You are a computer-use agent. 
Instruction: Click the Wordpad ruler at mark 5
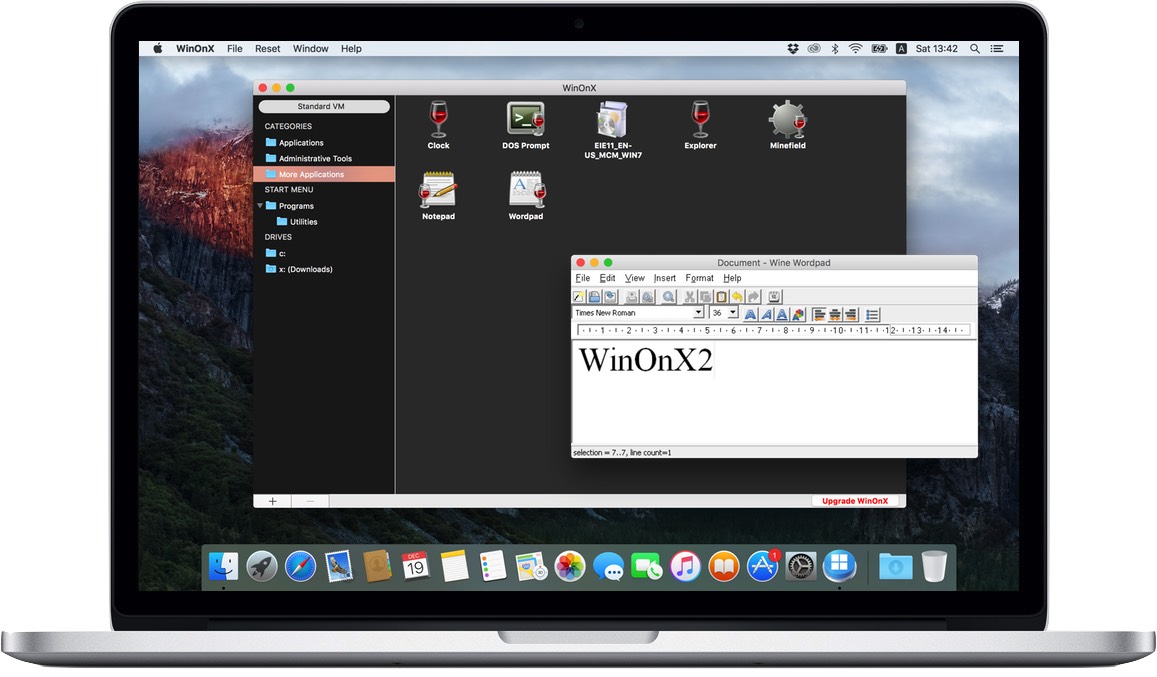[x=707, y=330]
